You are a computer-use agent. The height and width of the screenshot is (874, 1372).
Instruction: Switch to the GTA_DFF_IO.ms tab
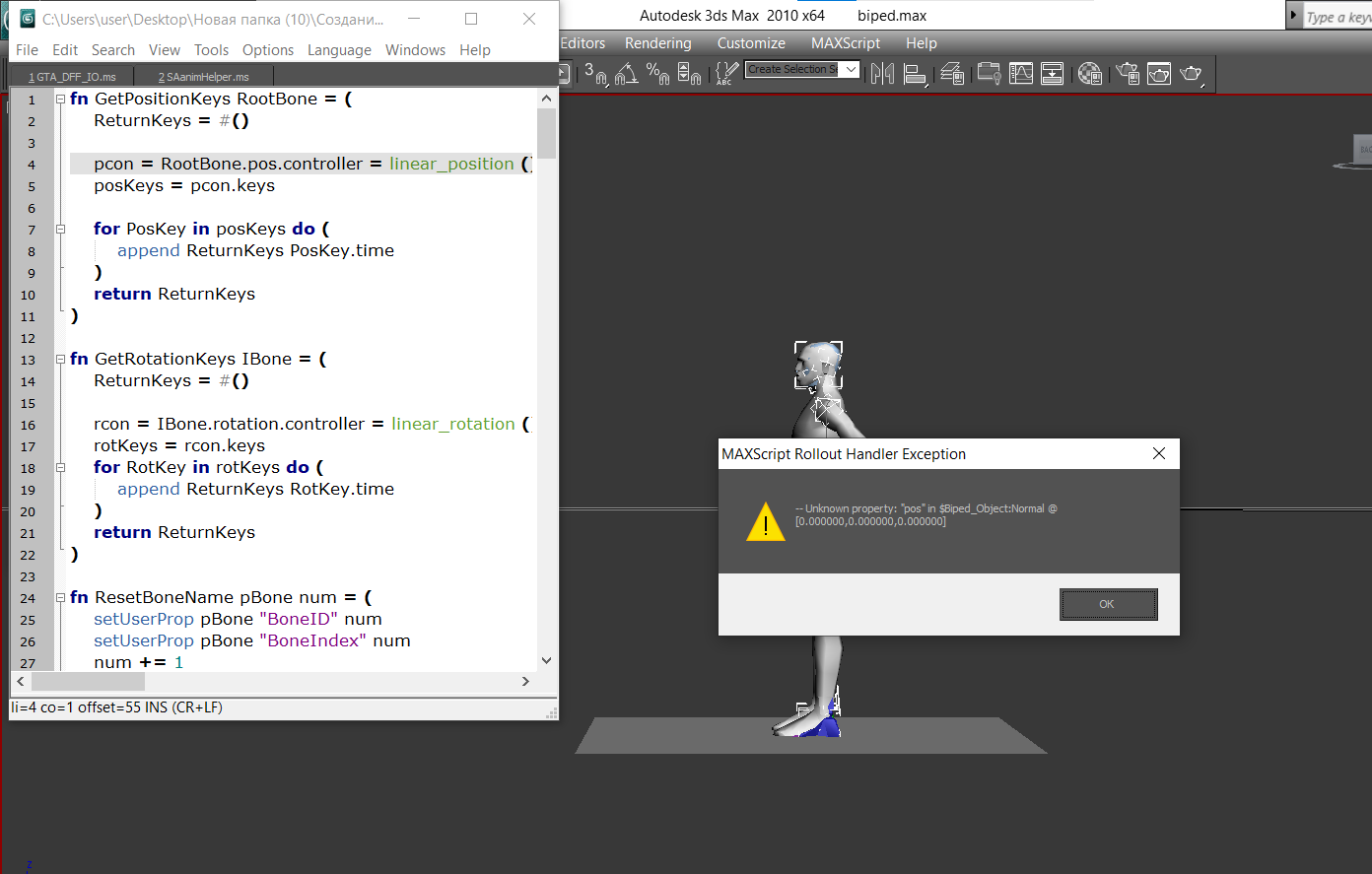pyautogui.click(x=72, y=77)
